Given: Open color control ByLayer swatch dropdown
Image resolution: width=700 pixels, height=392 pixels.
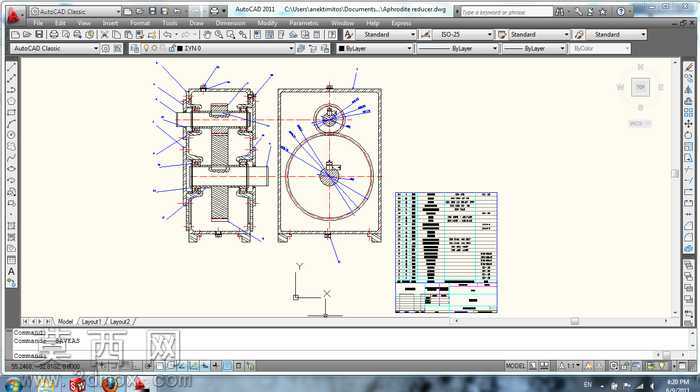Looking at the screenshot, I should [x=375, y=48].
